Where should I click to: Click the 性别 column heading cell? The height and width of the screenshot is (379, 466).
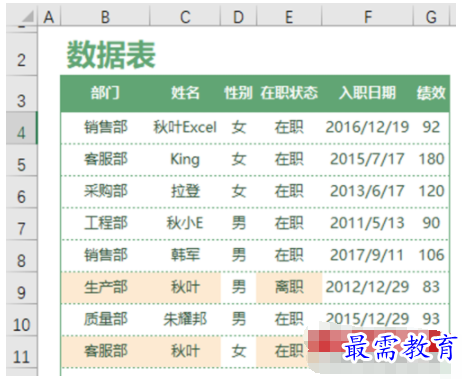point(238,93)
